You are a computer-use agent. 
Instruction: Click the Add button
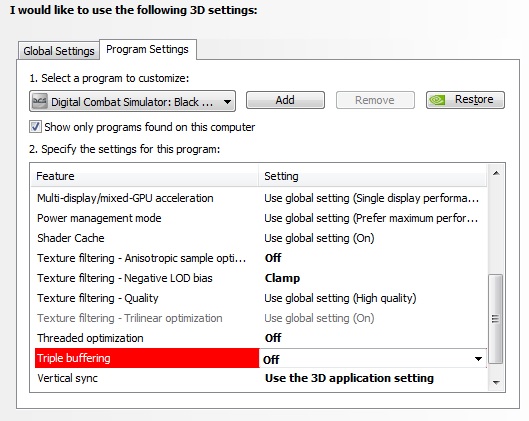click(285, 100)
